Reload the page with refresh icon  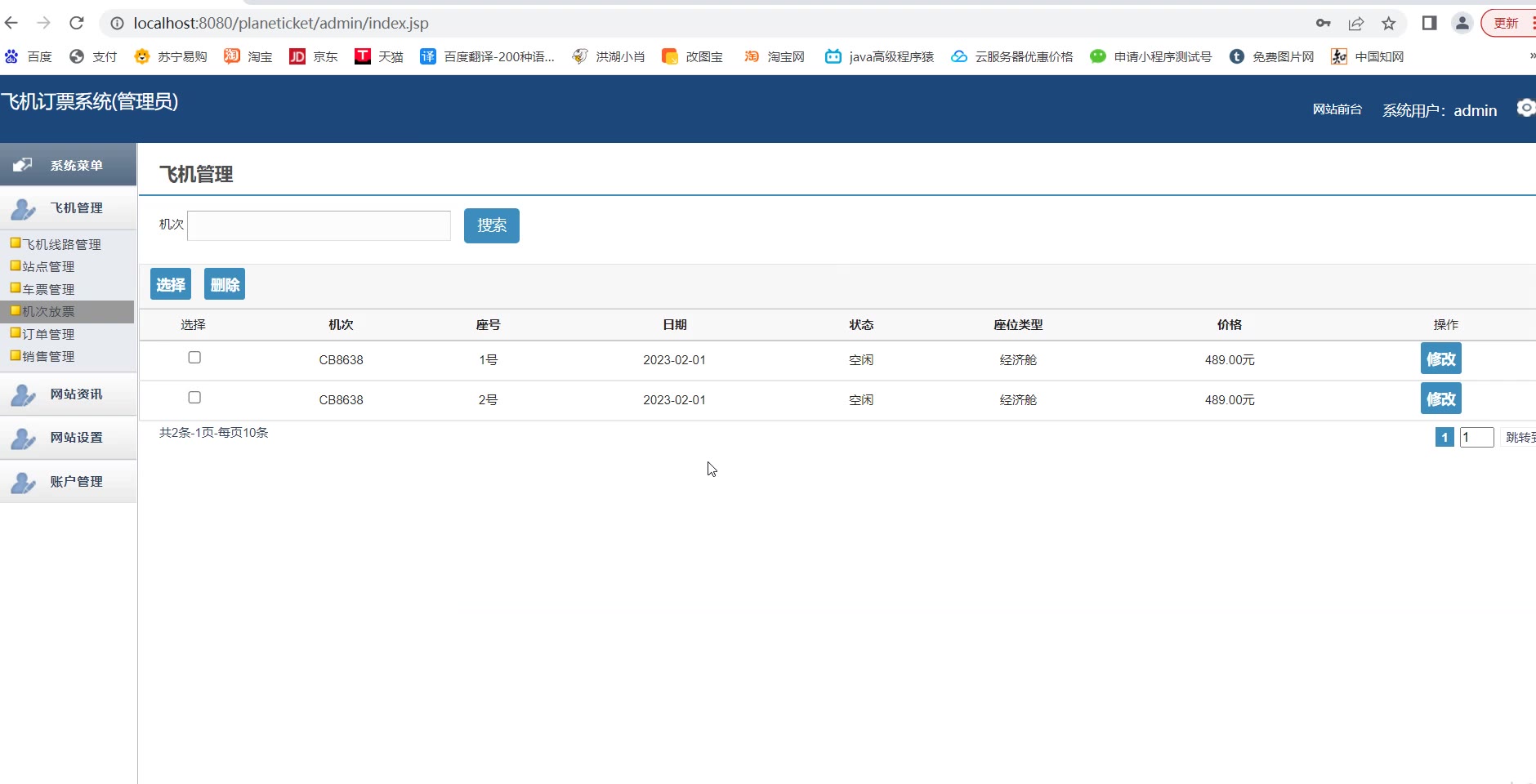tap(77, 23)
